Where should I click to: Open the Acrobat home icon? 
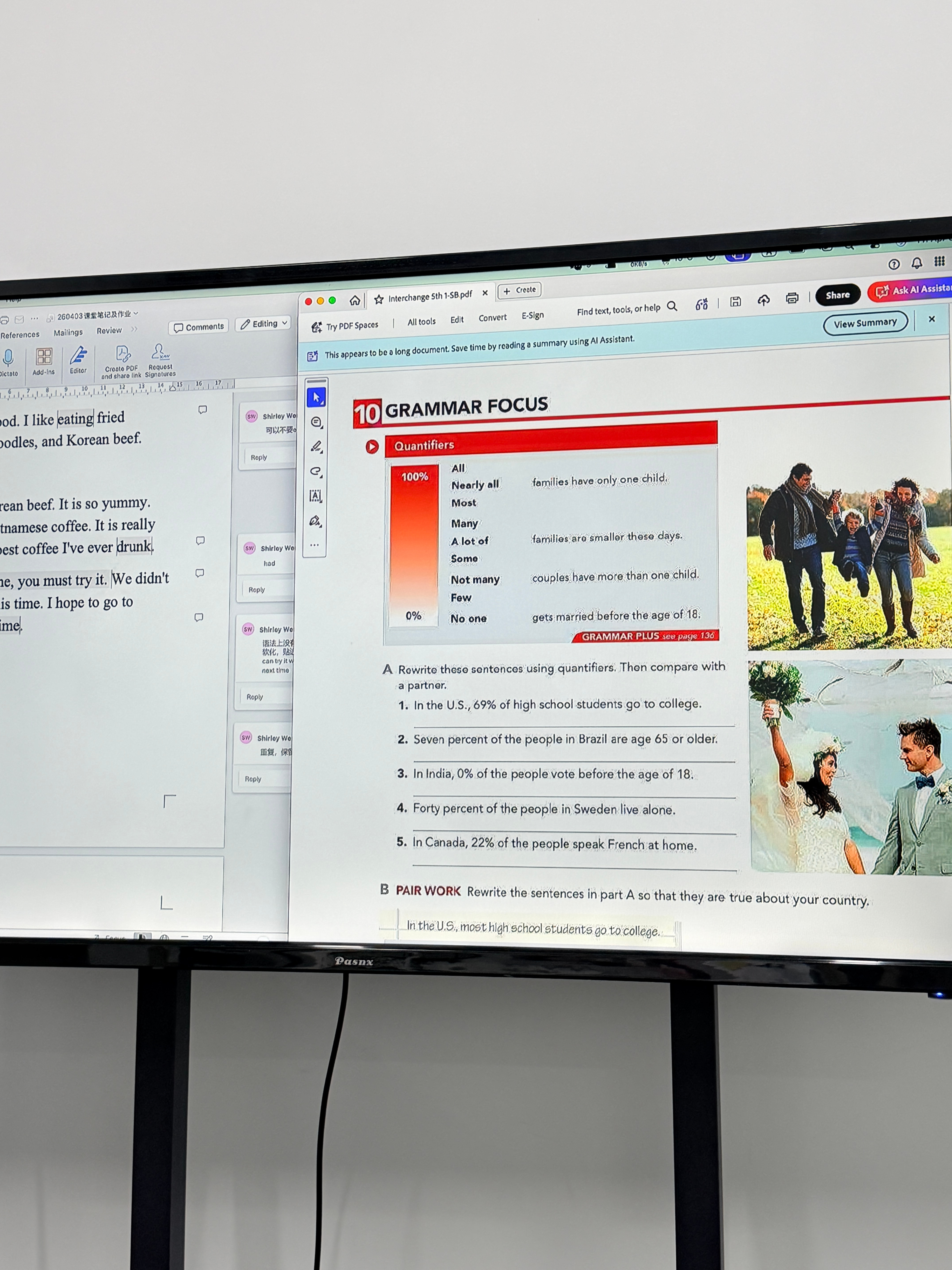pyautogui.click(x=355, y=300)
